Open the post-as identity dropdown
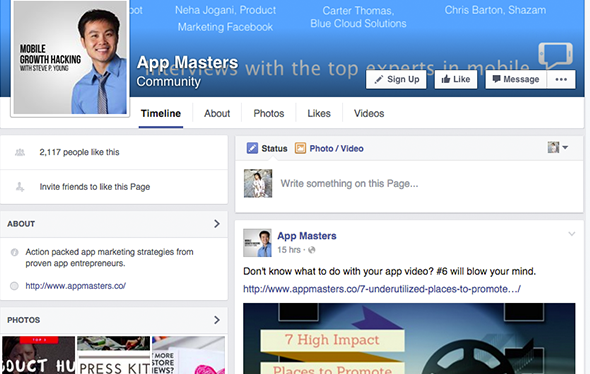The height and width of the screenshot is (374, 590). click(x=558, y=147)
